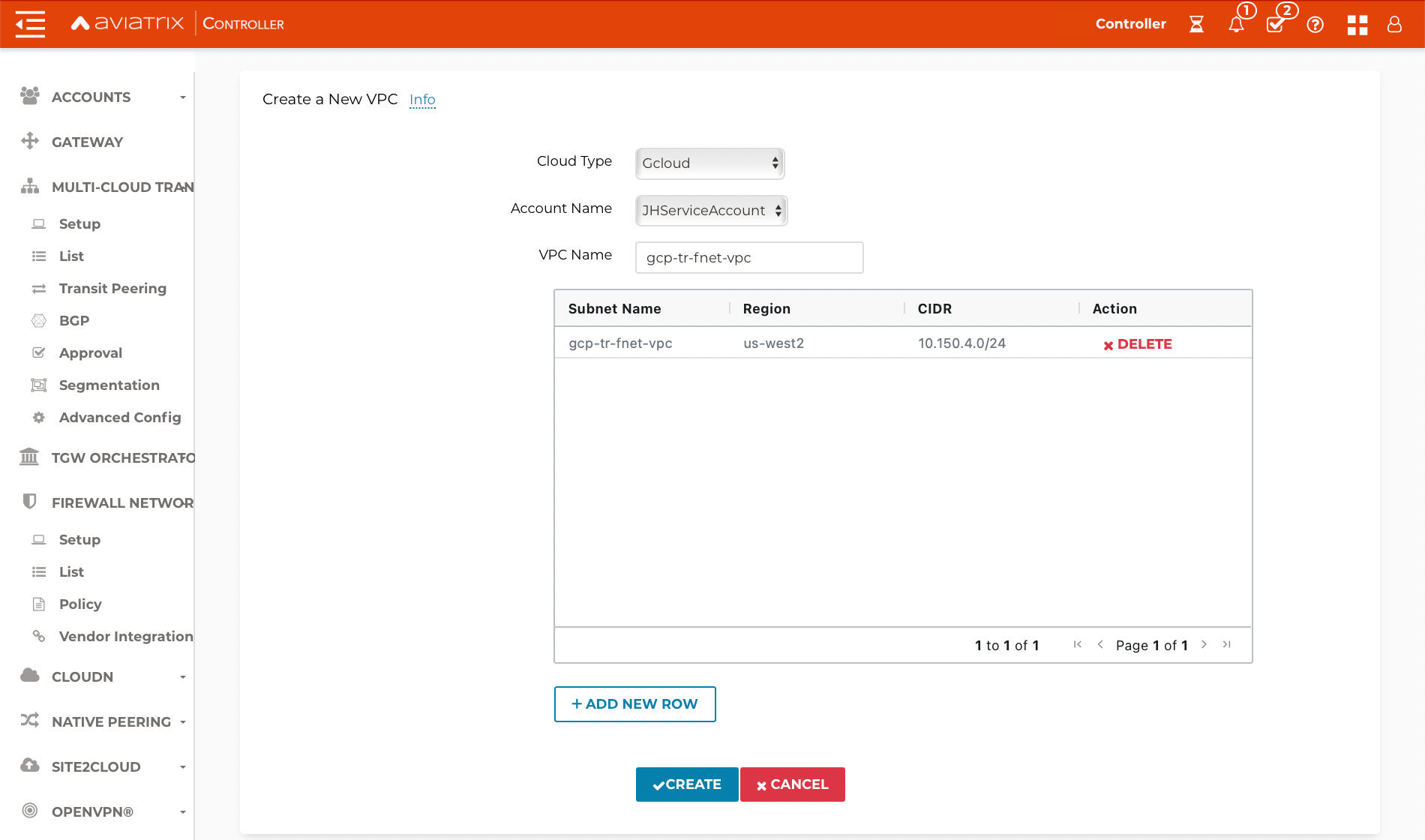Open the user profile icon
Screen dimensions: 1425x840
[1394, 25]
